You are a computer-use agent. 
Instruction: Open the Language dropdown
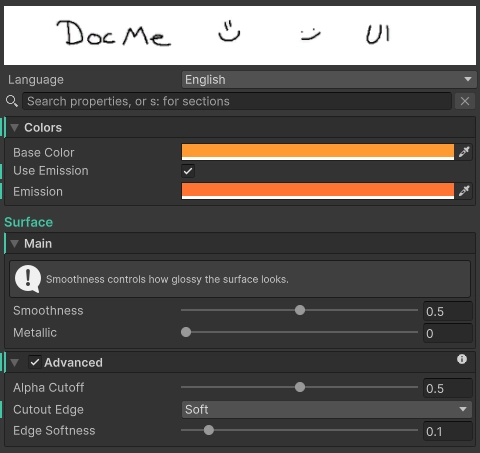pos(329,80)
